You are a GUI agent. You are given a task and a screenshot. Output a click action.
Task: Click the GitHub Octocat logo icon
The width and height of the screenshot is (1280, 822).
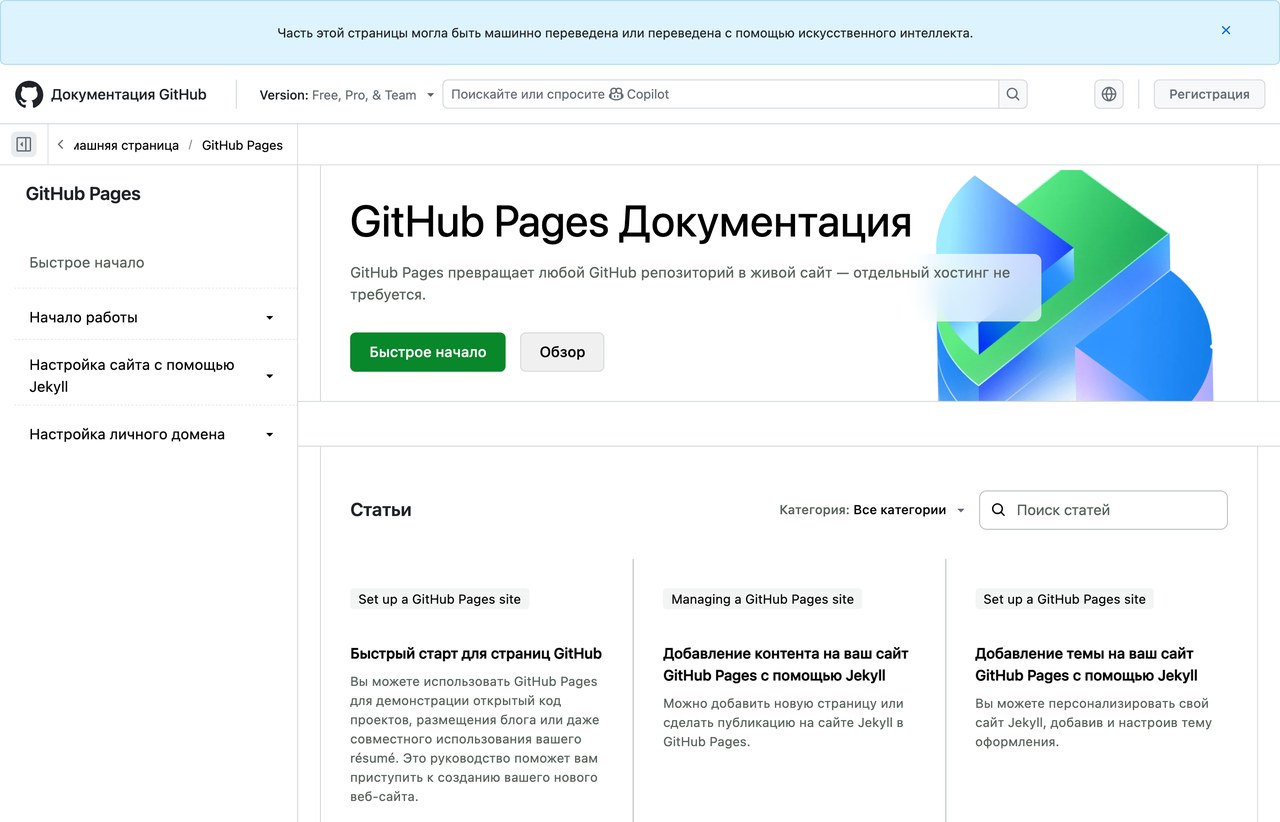tap(29, 95)
